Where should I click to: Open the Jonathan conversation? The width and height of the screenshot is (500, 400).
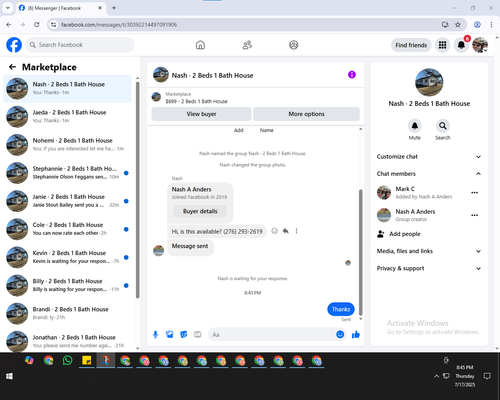click(68, 341)
